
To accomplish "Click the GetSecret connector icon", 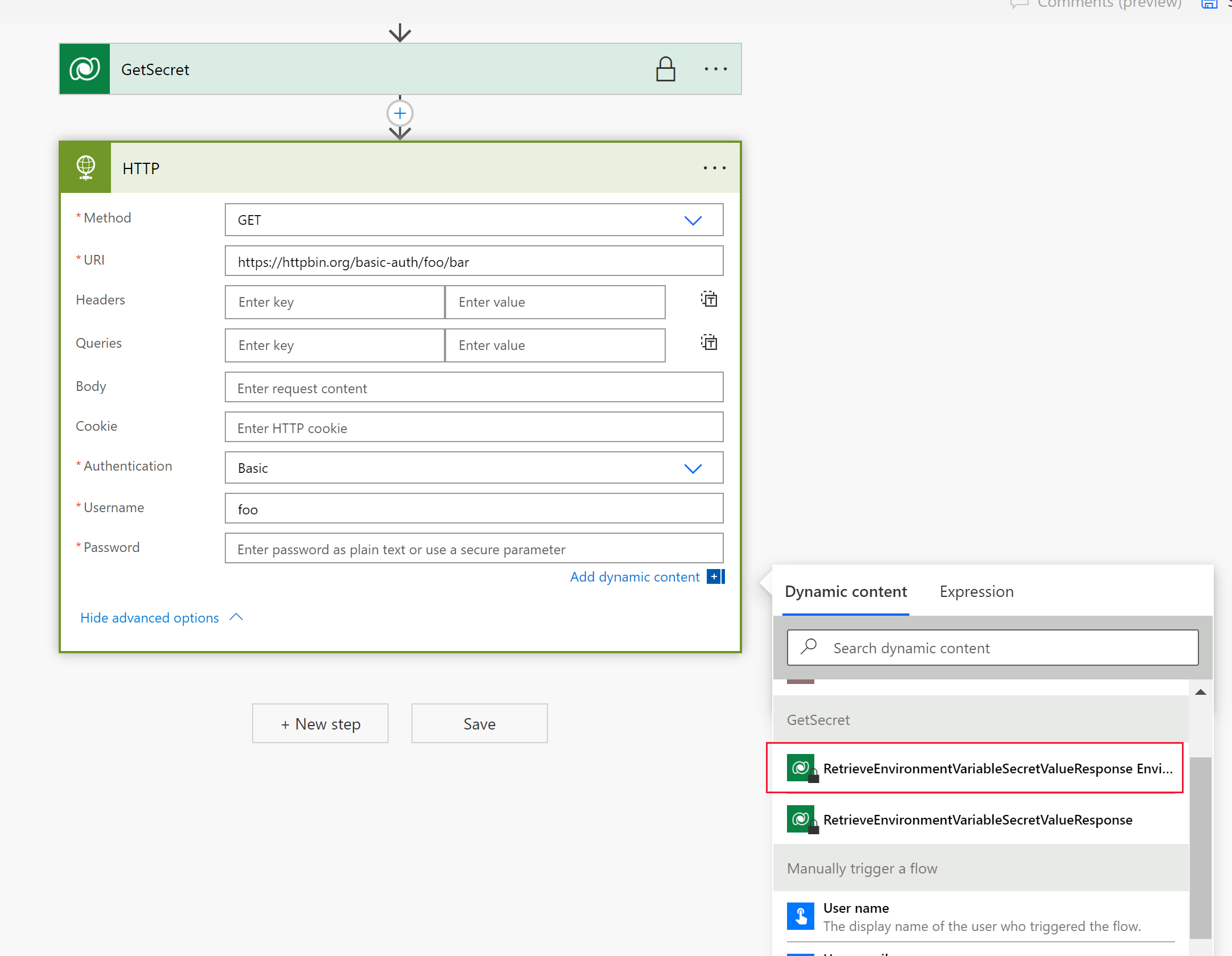I will point(85,69).
